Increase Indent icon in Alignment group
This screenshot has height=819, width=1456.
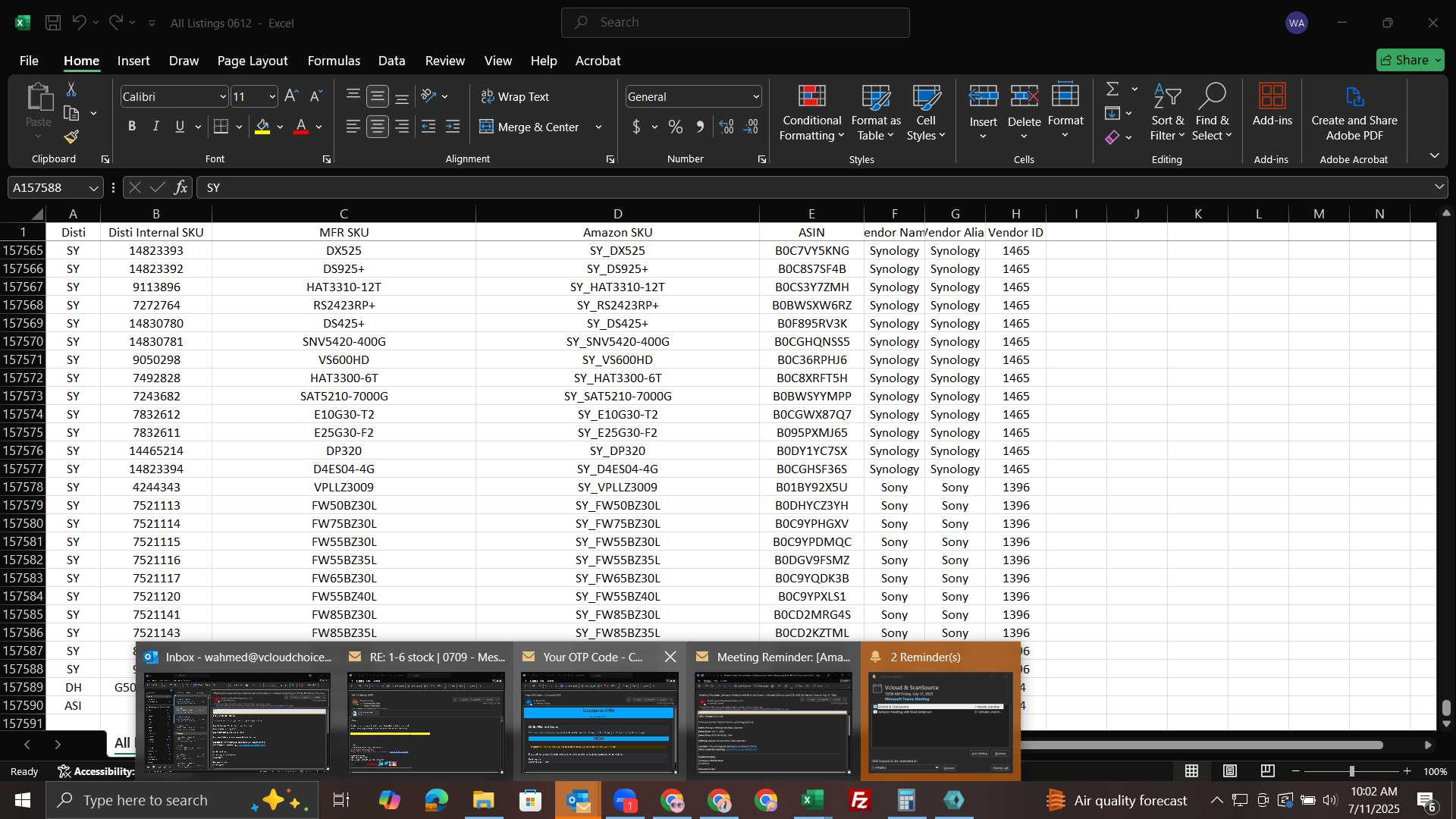pyautogui.click(x=453, y=127)
